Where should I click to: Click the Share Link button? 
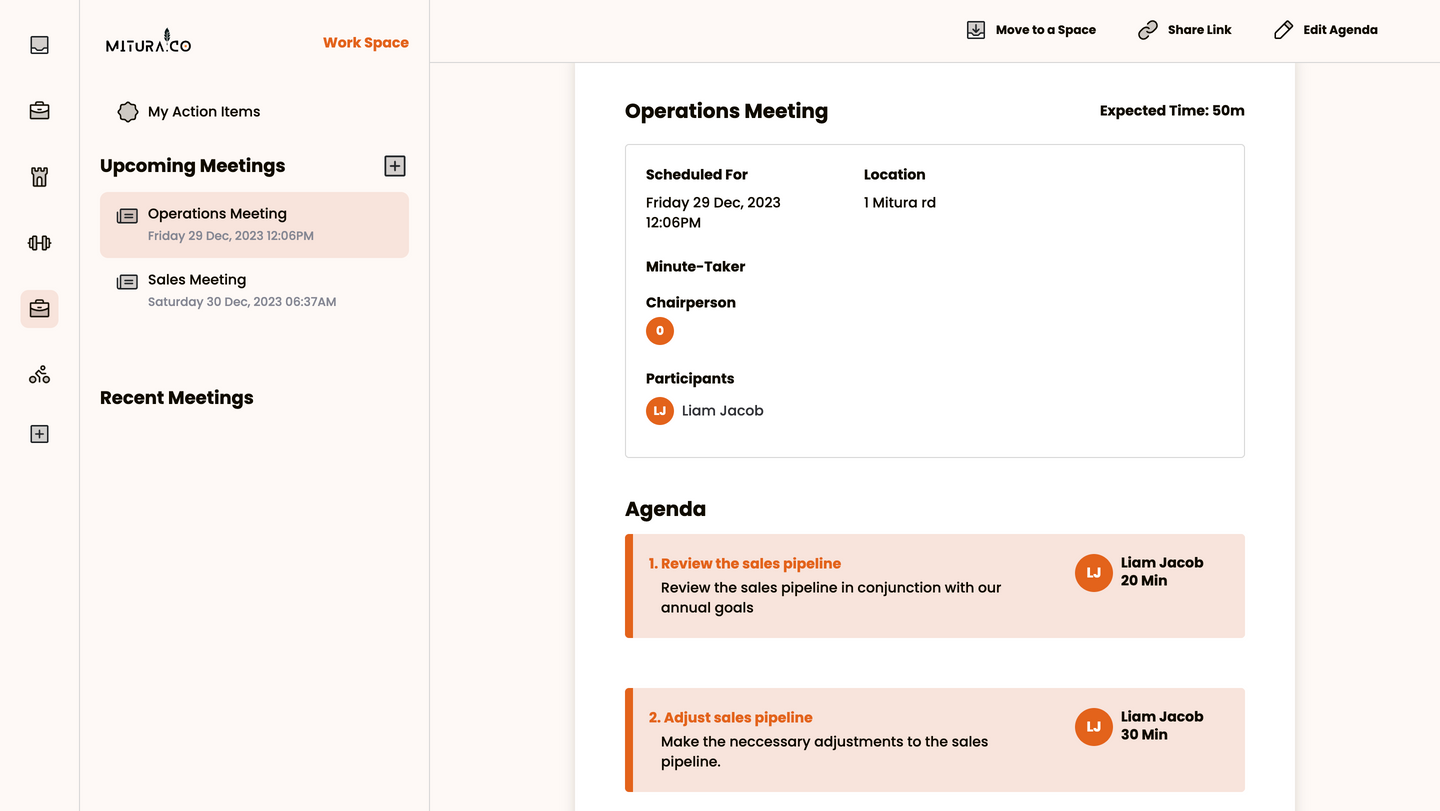(1185, 30)
